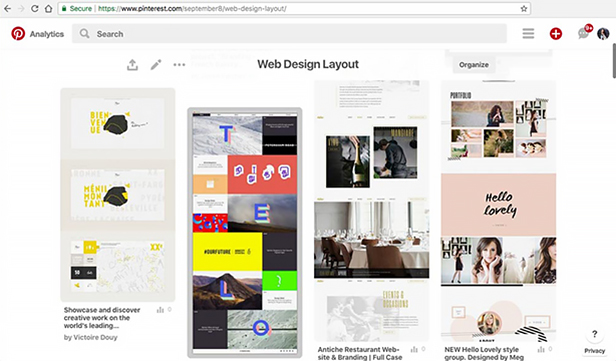Image resolution: width=616 pixels, height=361 pixels.
Task: Reload the page with refresh icon
Action: click(35, 8)
